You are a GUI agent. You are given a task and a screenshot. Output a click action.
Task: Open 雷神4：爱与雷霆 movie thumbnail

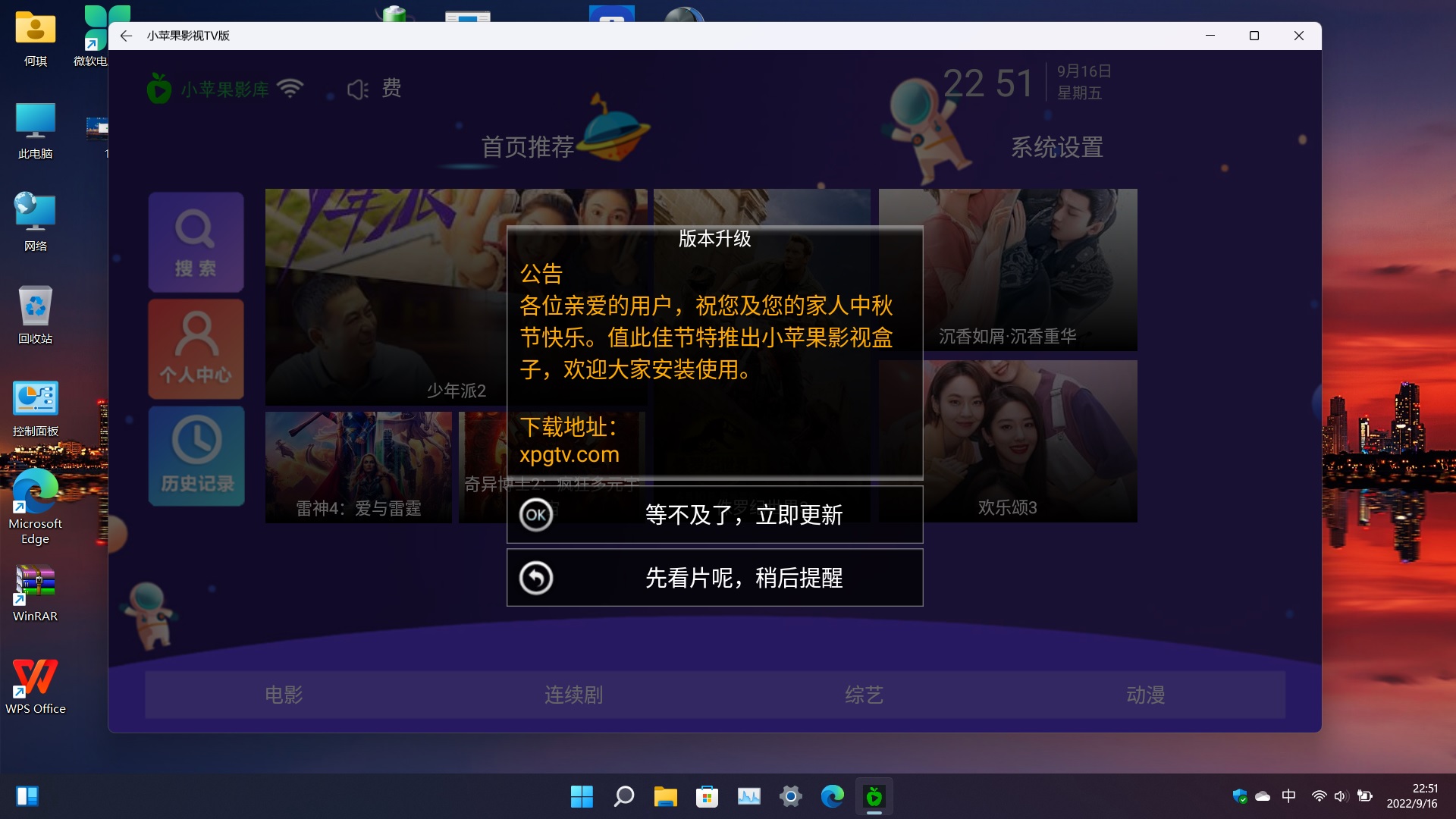[x=358, y=466]
